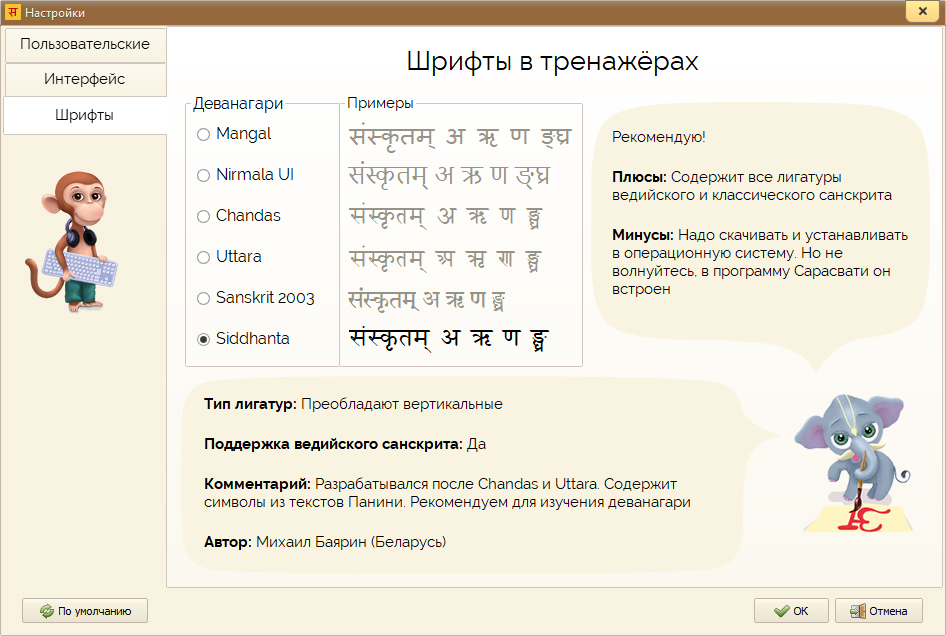Close the Настройки window
946x636 pixels.
921,11
